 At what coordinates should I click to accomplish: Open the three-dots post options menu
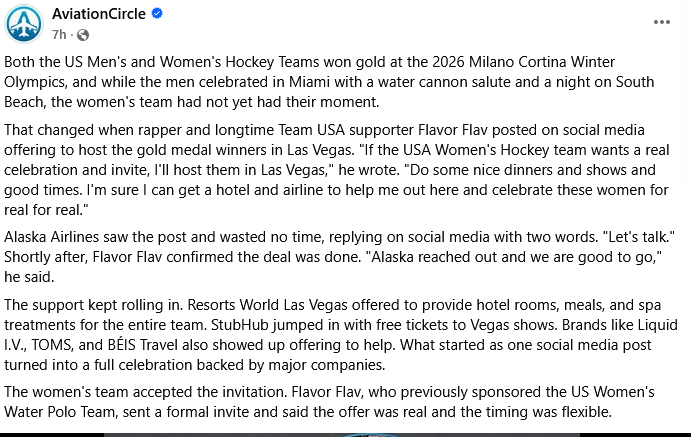tap(661, 22)
